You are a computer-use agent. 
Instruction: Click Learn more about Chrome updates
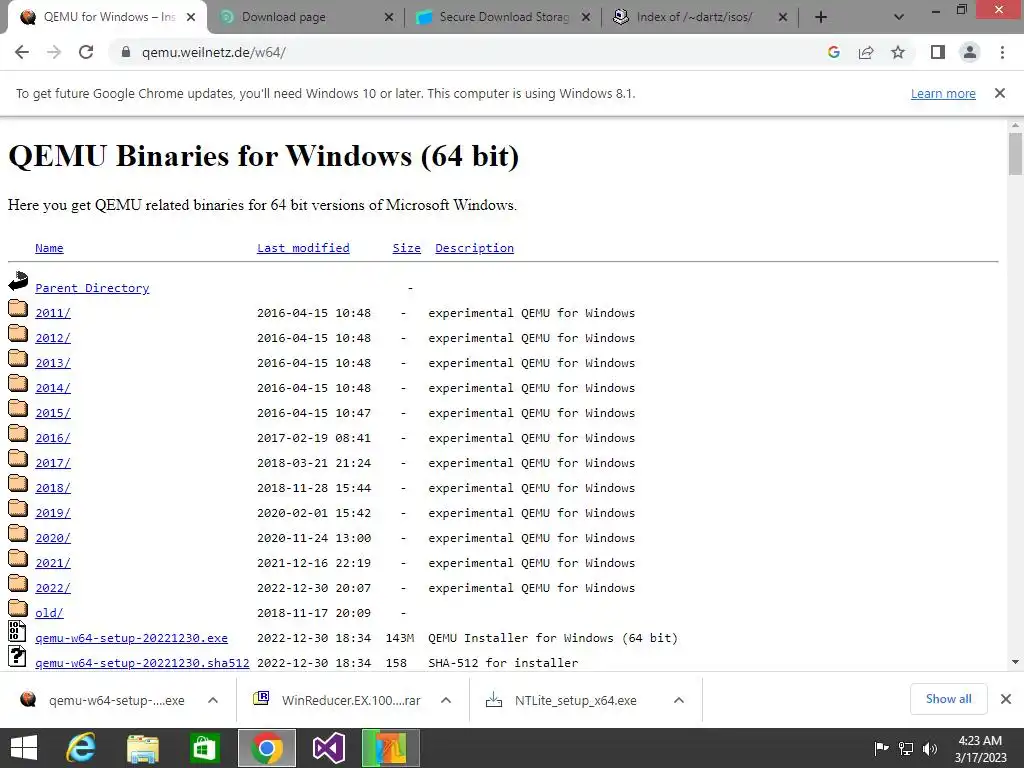(x=943, y=93)
